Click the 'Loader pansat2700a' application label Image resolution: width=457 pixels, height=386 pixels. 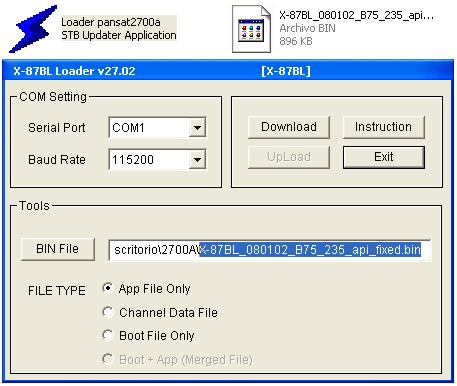[x=111, y=22]
